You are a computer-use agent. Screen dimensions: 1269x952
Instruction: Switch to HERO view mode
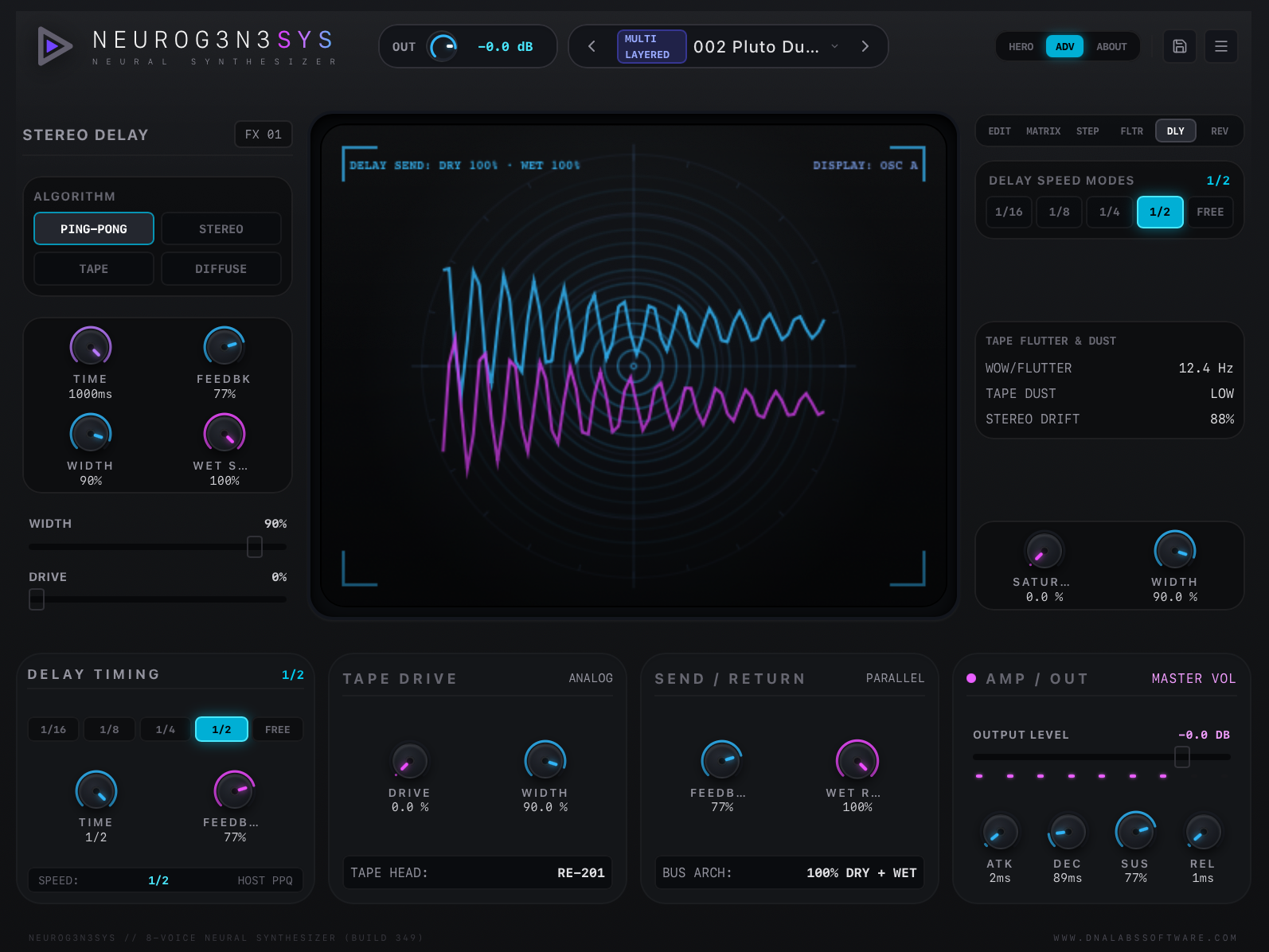pyautogui.click(x=1021, y=47)
